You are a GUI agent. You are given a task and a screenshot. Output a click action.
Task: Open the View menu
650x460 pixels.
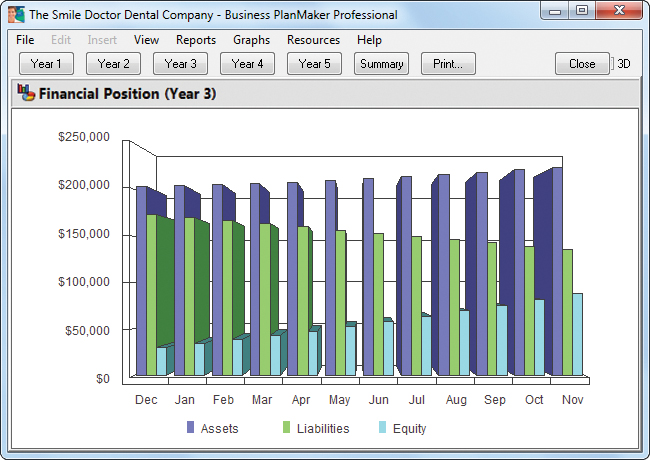point(146,40)
